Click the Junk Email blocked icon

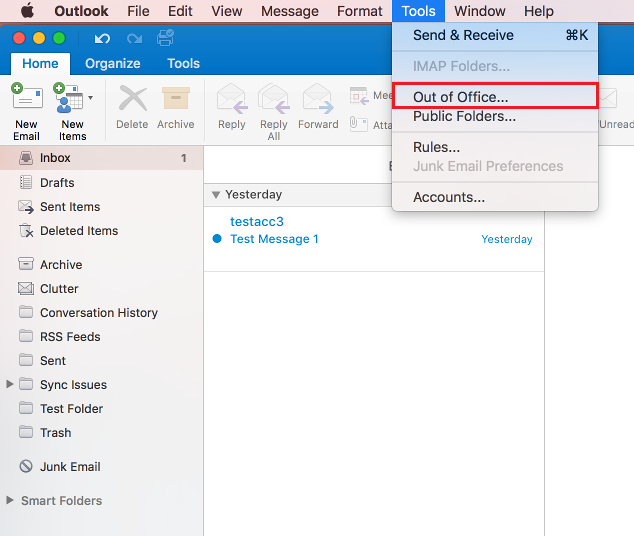26,466
